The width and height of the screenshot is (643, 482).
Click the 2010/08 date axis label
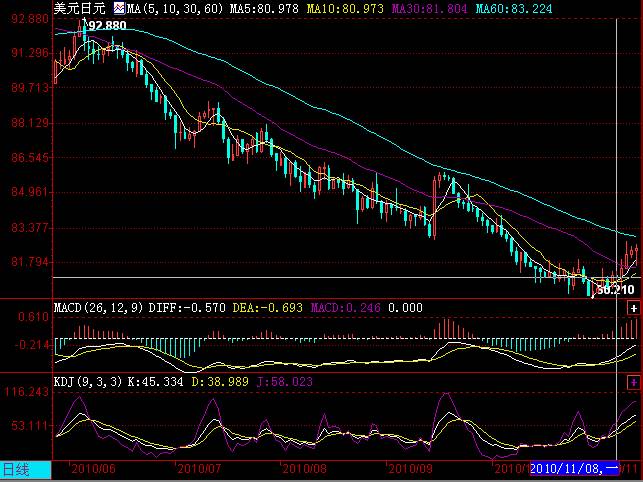pyautogui.click(x=304, y=468)
